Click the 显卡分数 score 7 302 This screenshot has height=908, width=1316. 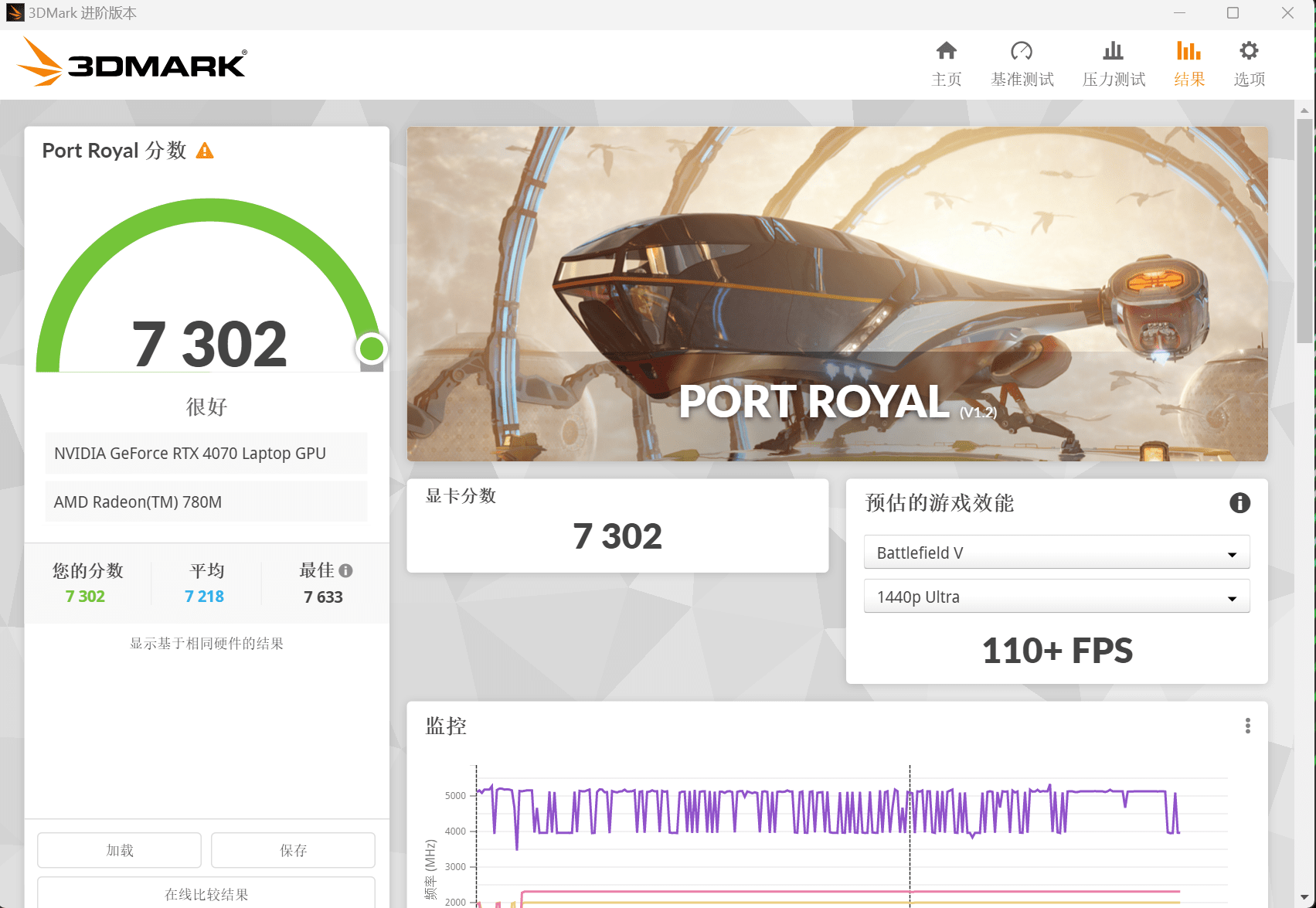tap(617, 536)
